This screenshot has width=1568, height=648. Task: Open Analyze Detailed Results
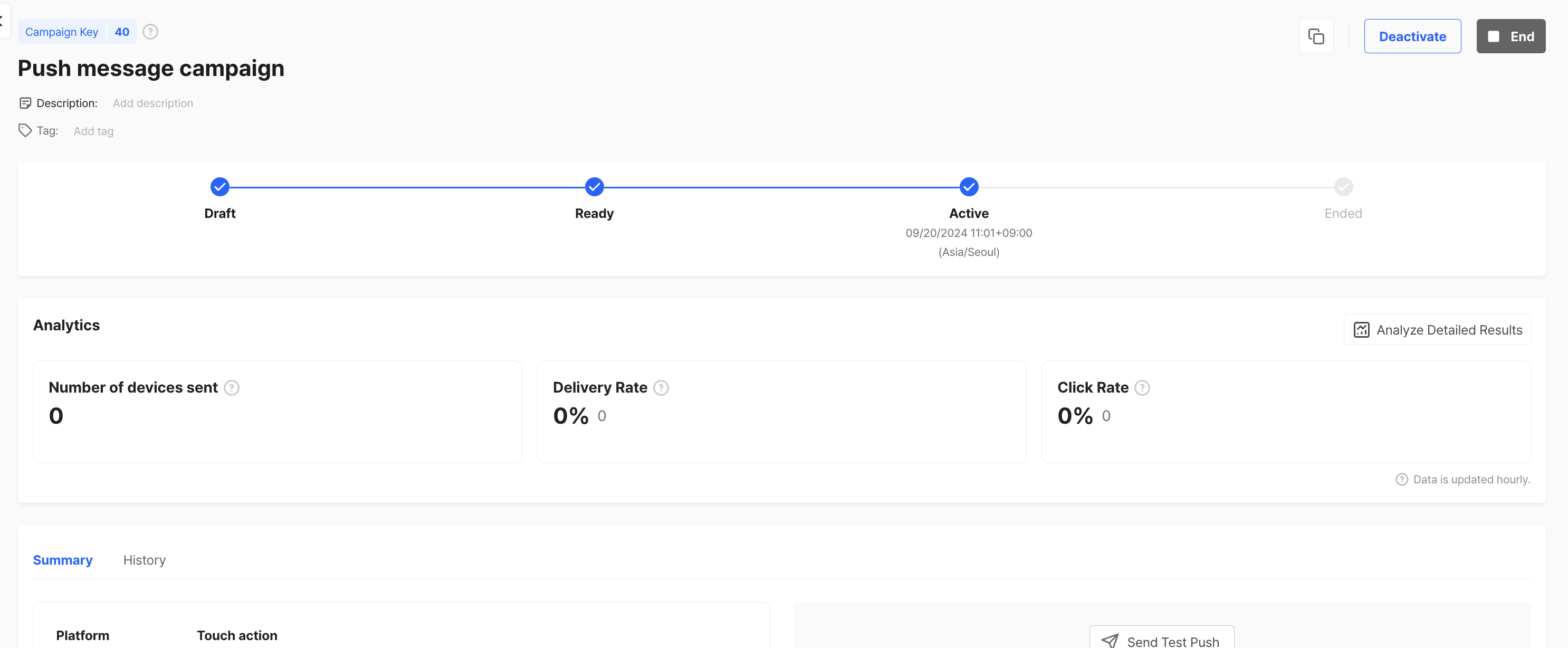(1437, 330)
